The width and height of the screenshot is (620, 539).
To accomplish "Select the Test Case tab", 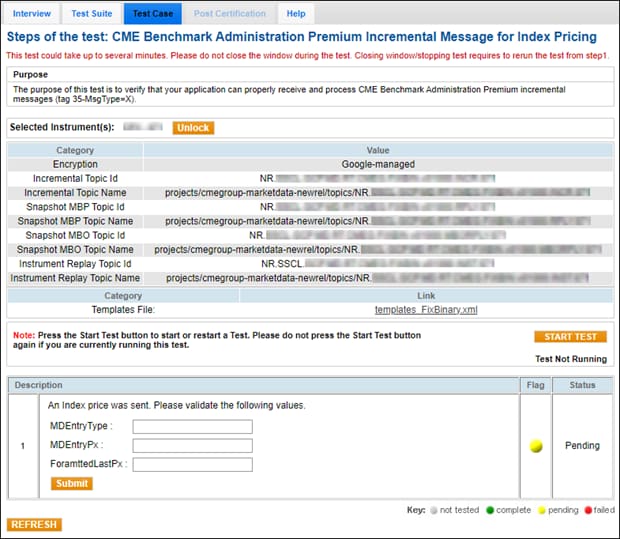I will point(152,14).
